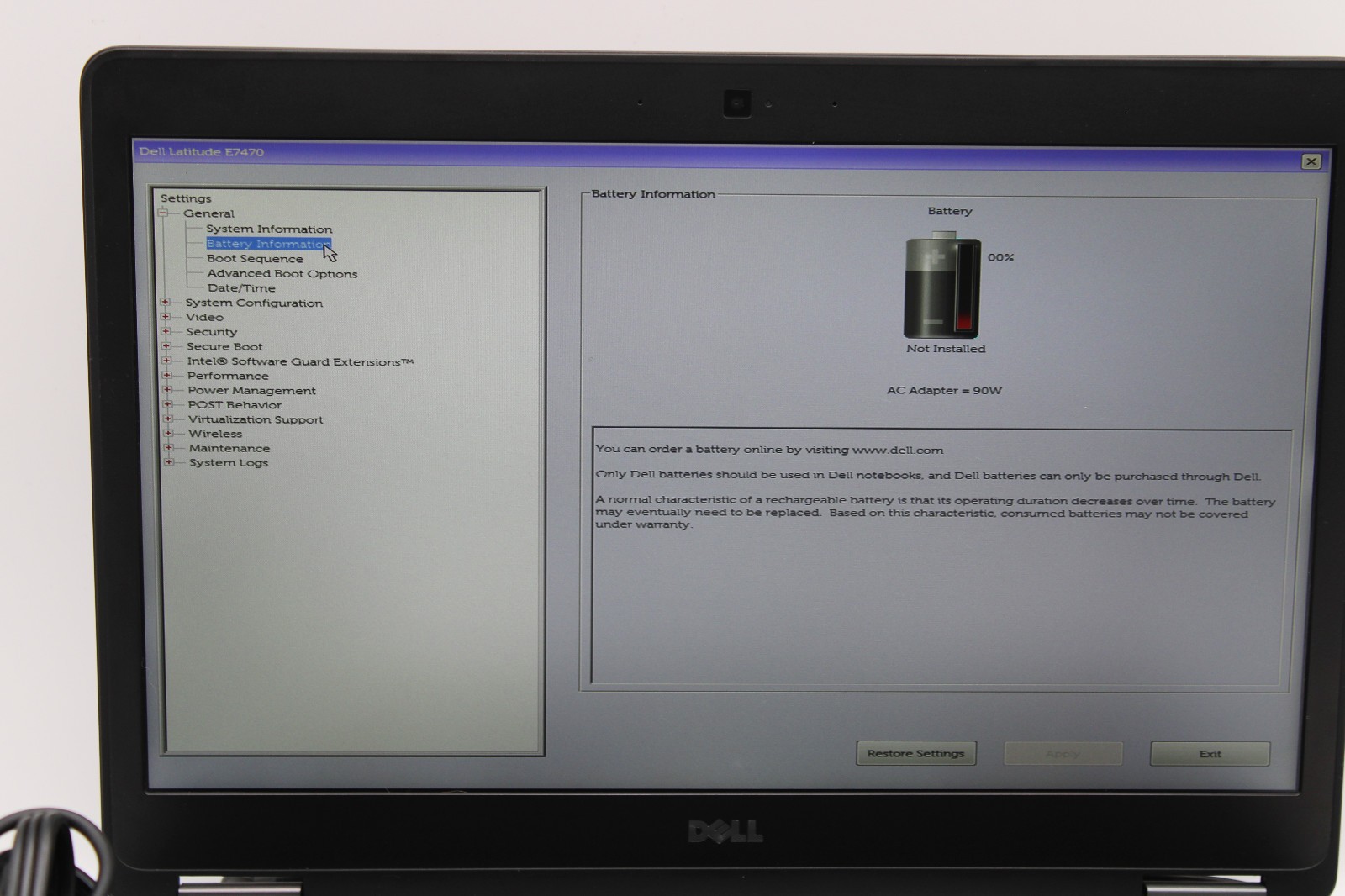The image size is (1345, 896).
Task: Click the Settings tree root label
Action: (186, 198)
